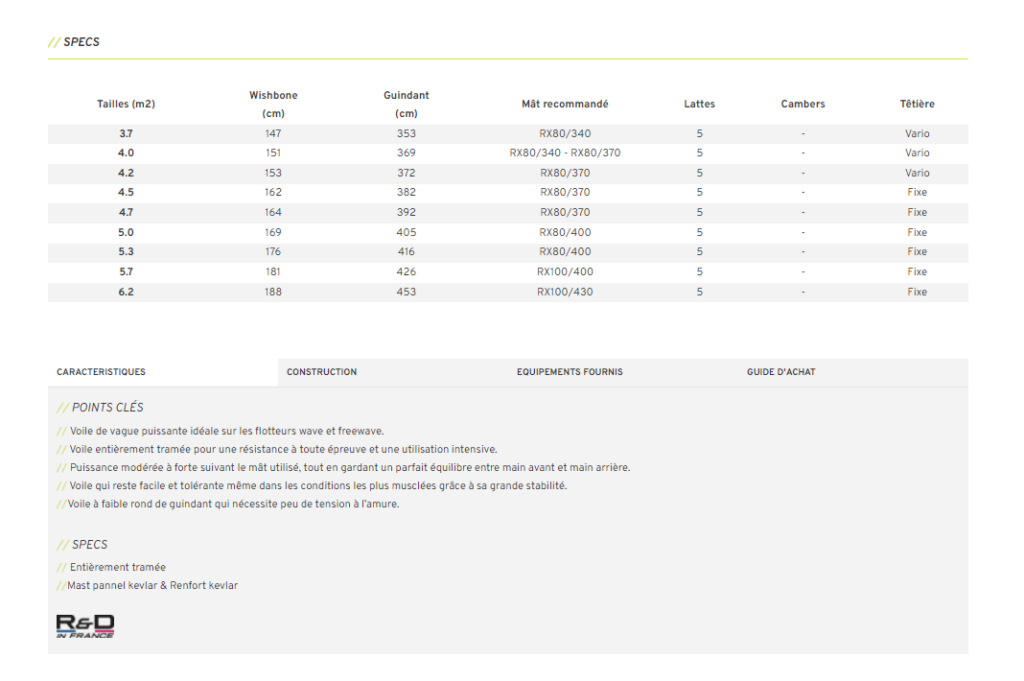
Task: Select the 5.7 size cell
Action: pyautogui.click(x=126, y=272)
